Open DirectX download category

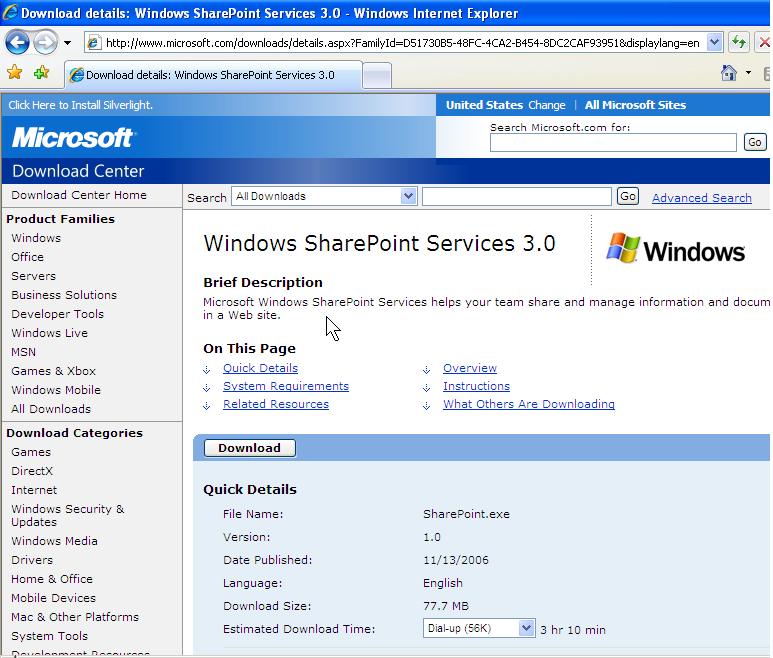click(32, 471)
